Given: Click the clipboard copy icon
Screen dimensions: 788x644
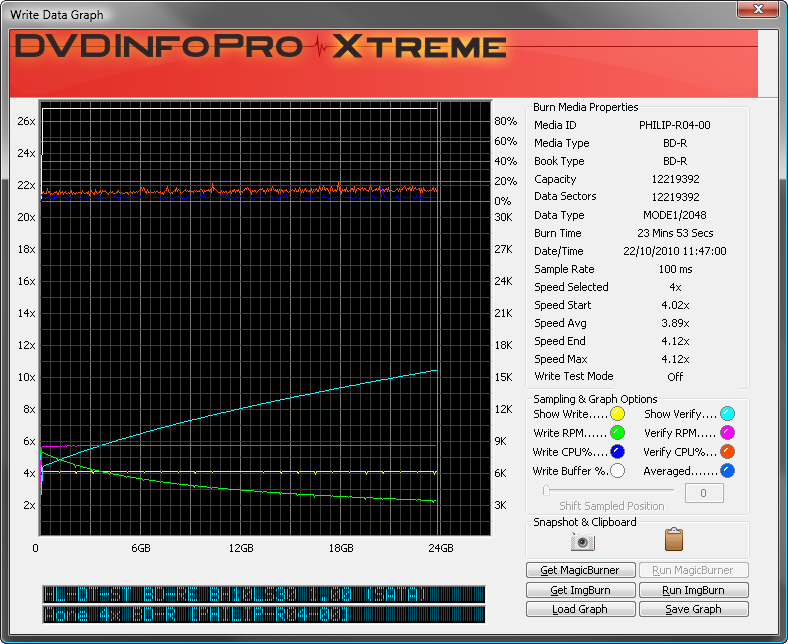Looking at the screenshot, I should tap(673, 539).
